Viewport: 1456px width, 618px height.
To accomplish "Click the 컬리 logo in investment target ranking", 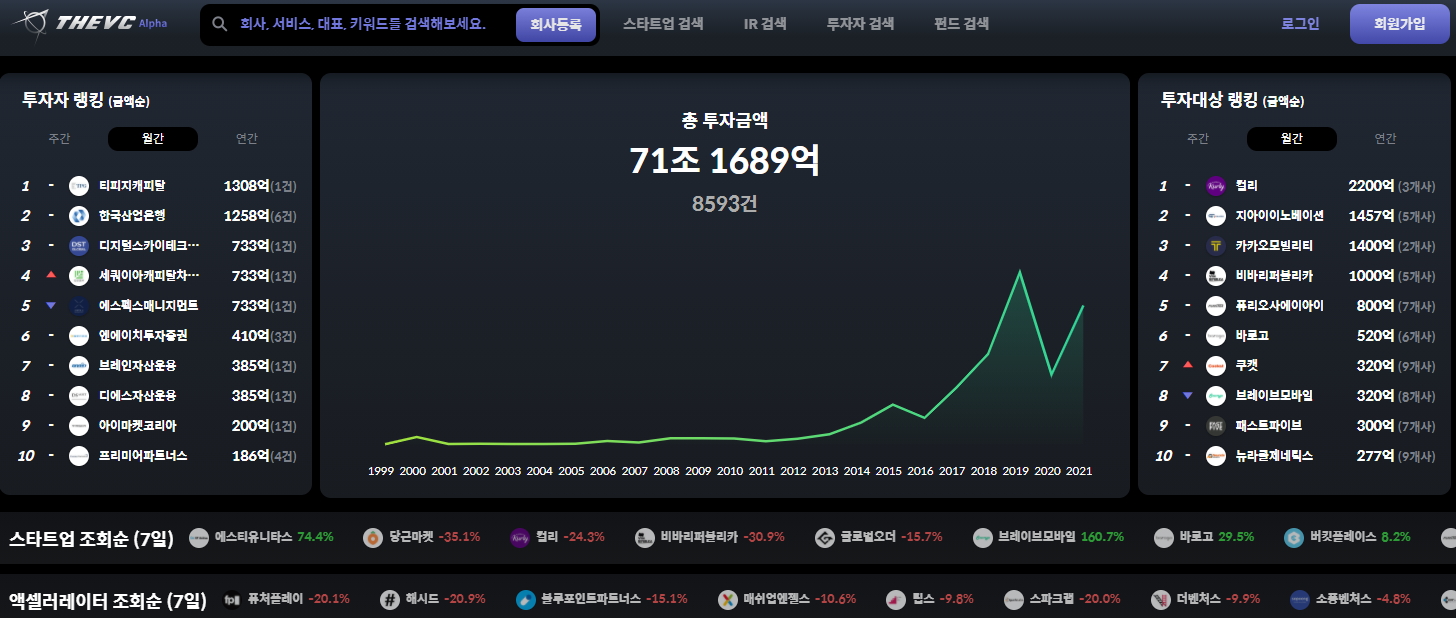I will [x=1216, y=186].
